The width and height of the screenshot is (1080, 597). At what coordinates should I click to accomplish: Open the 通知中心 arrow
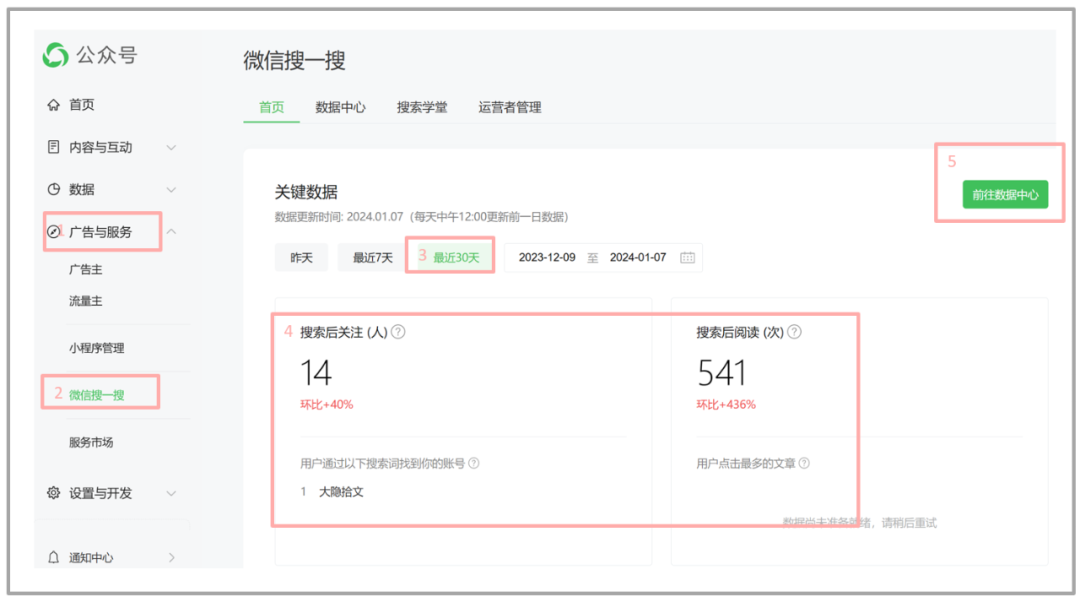tap(172, 558)
